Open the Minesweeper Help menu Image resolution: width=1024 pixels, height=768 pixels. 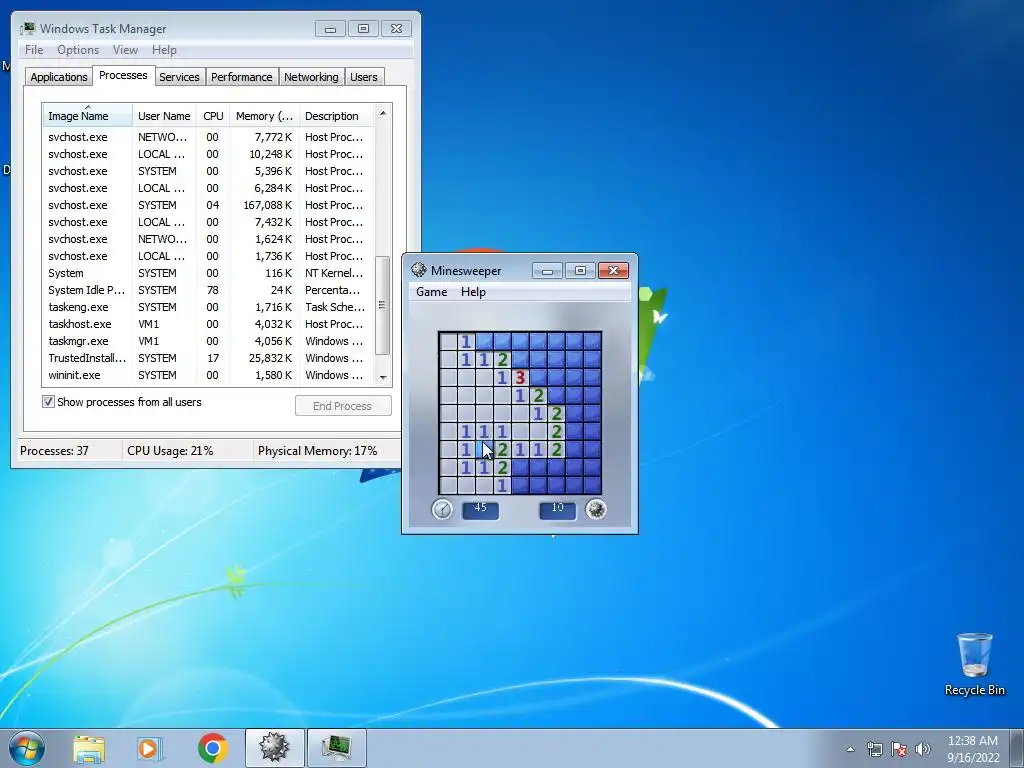coord(473,292)
